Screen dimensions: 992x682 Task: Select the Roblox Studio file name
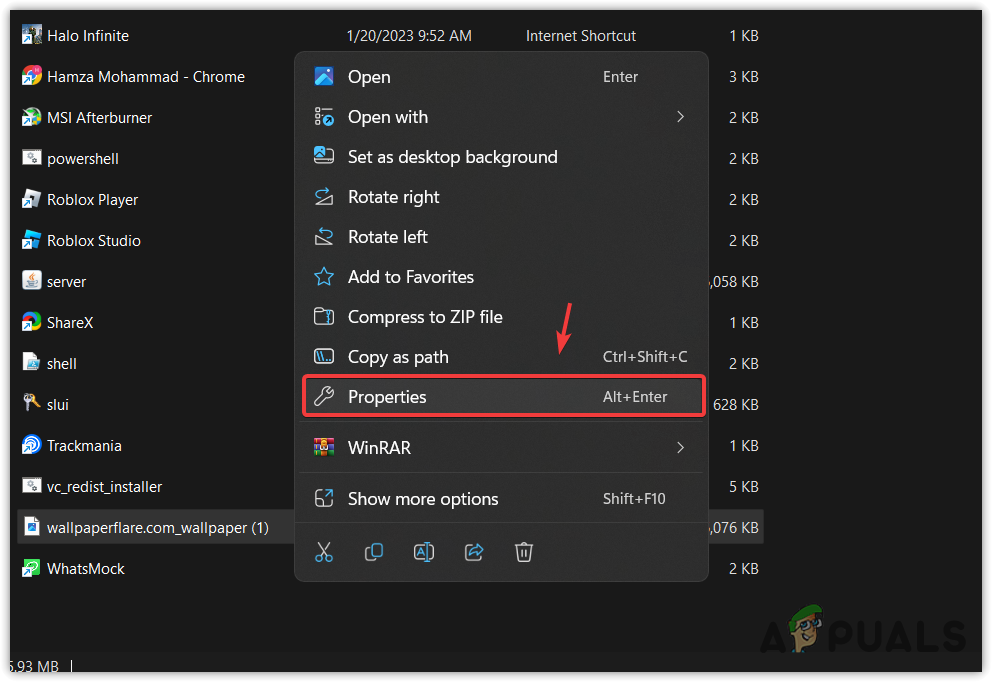pos(94,241)
